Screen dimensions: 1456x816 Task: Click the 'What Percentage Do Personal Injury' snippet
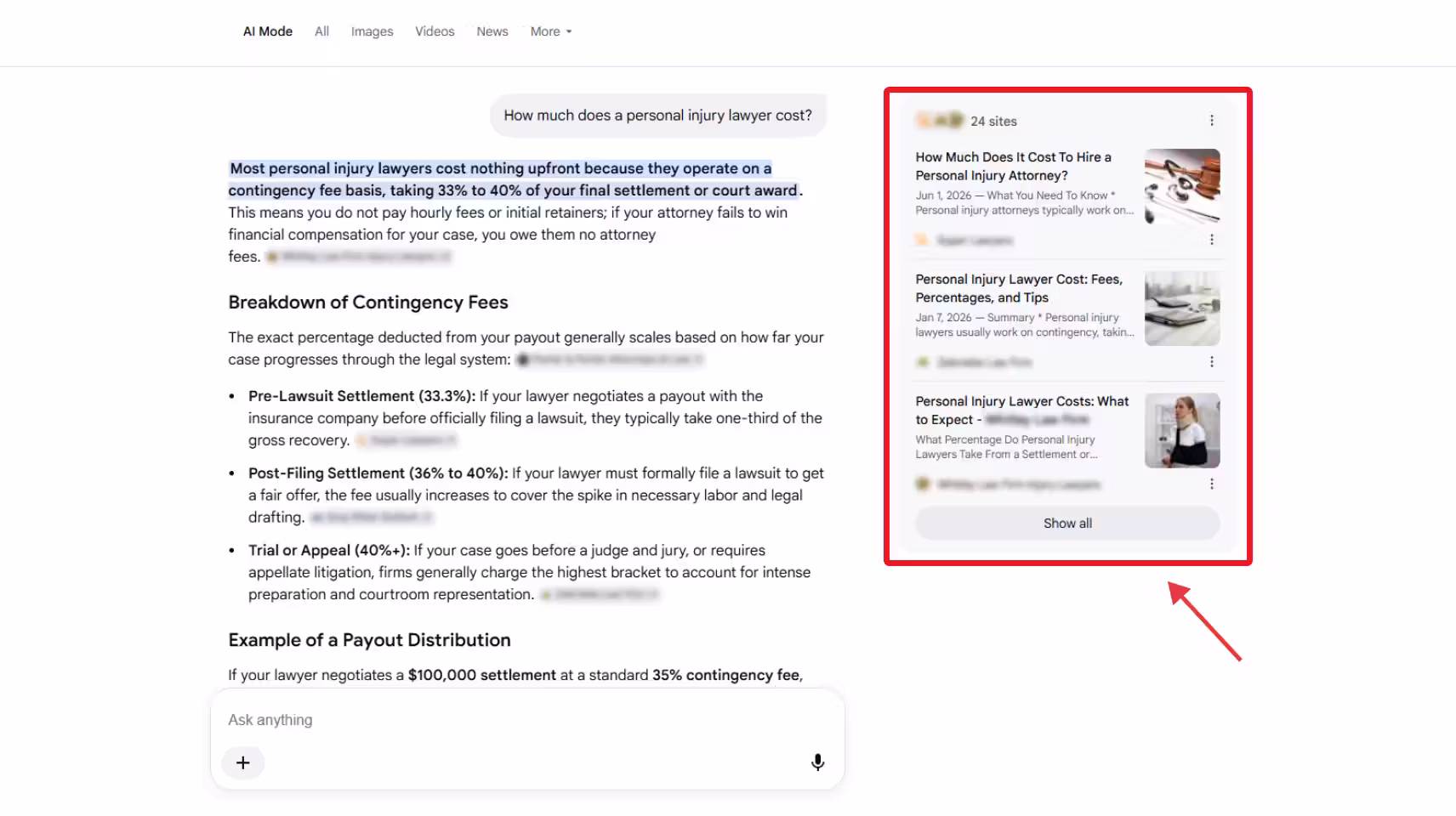(x=1007, y=447)
